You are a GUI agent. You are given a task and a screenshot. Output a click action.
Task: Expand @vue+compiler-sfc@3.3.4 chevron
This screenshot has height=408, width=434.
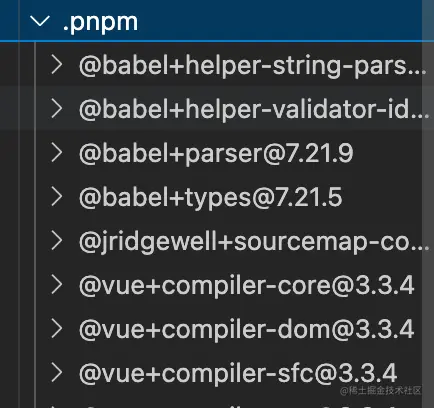(57, 373)
